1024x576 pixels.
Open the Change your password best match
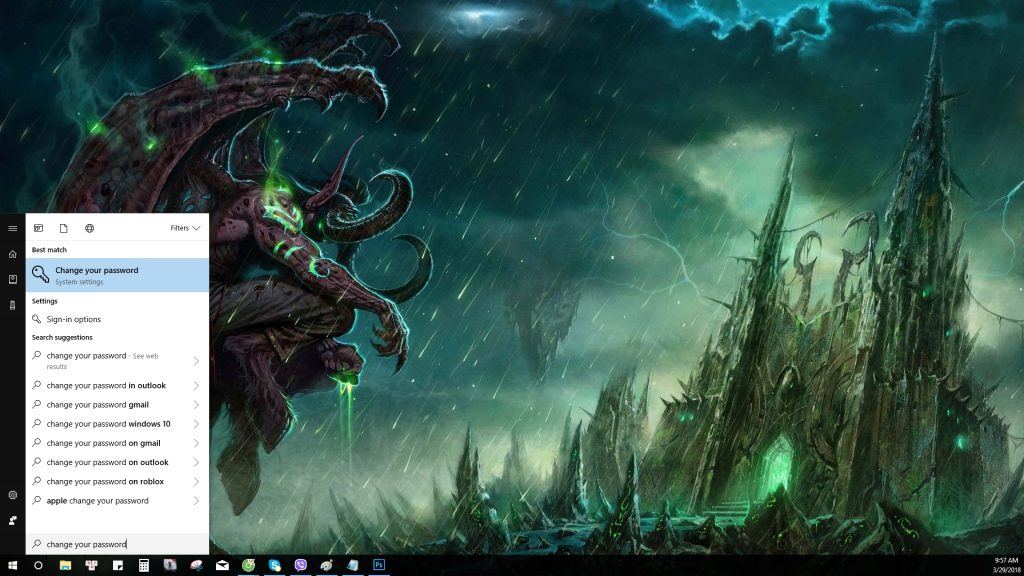pos(116,275)
